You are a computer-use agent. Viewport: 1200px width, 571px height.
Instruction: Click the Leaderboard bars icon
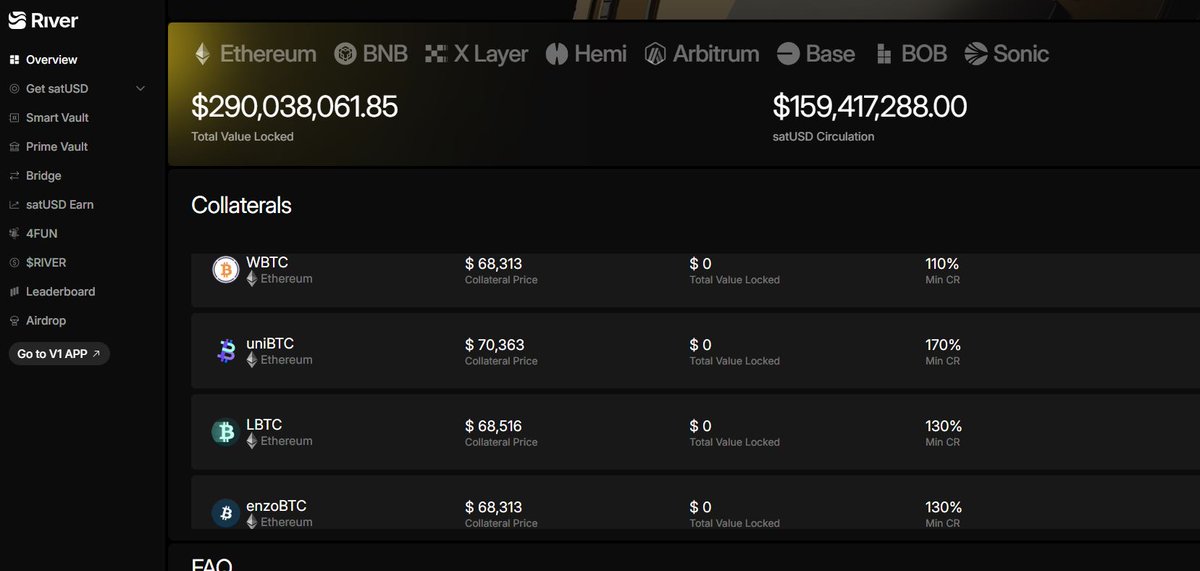pos(14,292)
